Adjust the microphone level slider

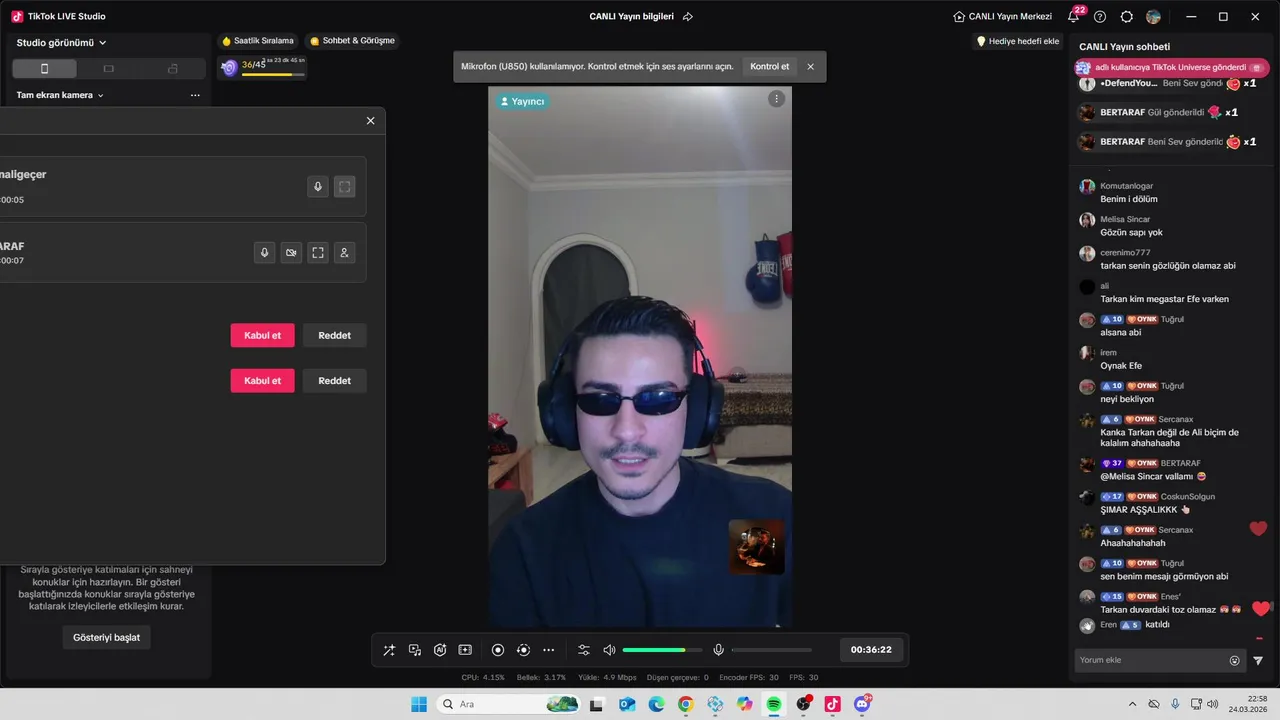coord(771,650)
